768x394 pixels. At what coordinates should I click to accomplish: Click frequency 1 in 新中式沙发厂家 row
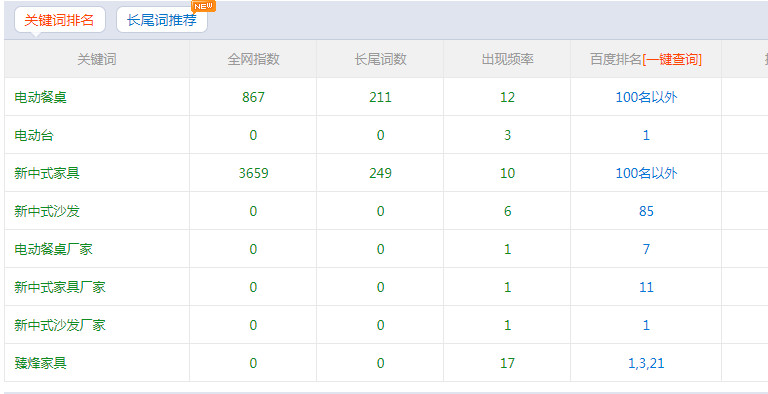click(507, 325)
